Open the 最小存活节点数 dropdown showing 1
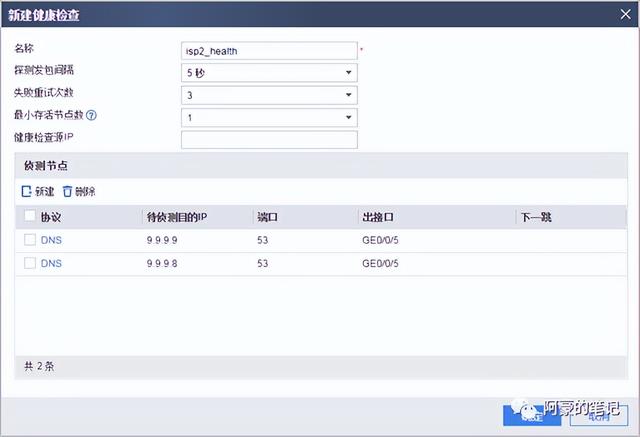The width and height of the screenshot is (640, 437). [269, 118]
